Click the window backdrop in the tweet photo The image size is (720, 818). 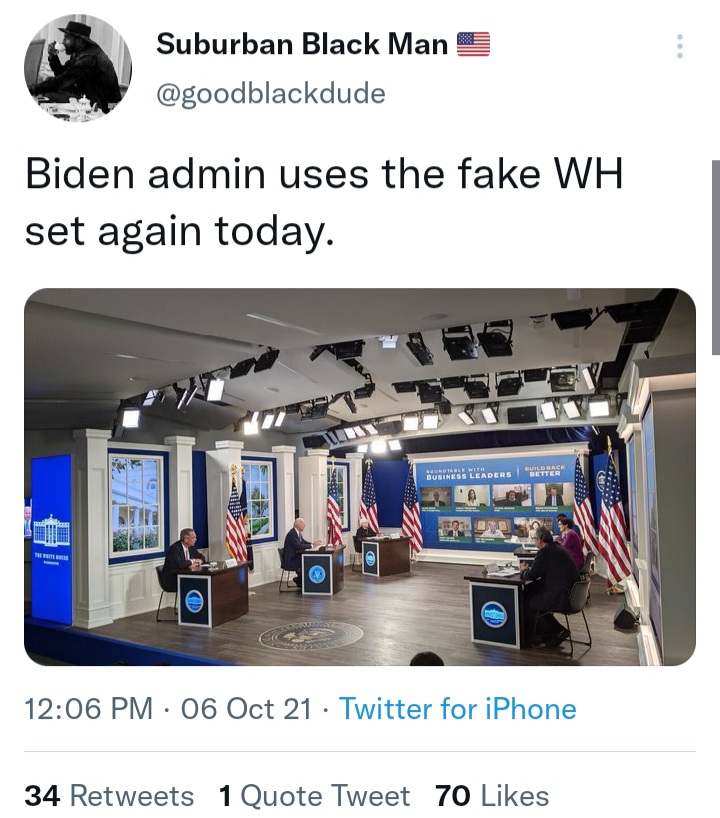(x=137, y=507)
